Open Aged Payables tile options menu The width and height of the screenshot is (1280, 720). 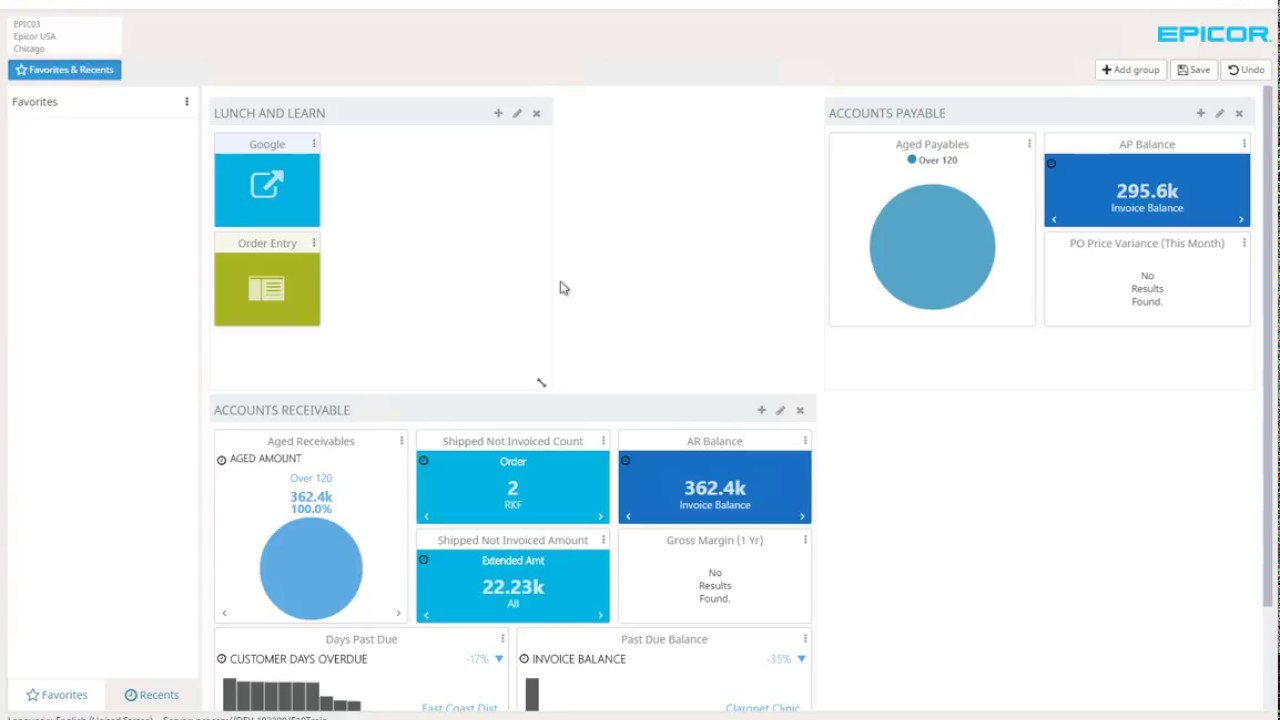(1029, 144)
